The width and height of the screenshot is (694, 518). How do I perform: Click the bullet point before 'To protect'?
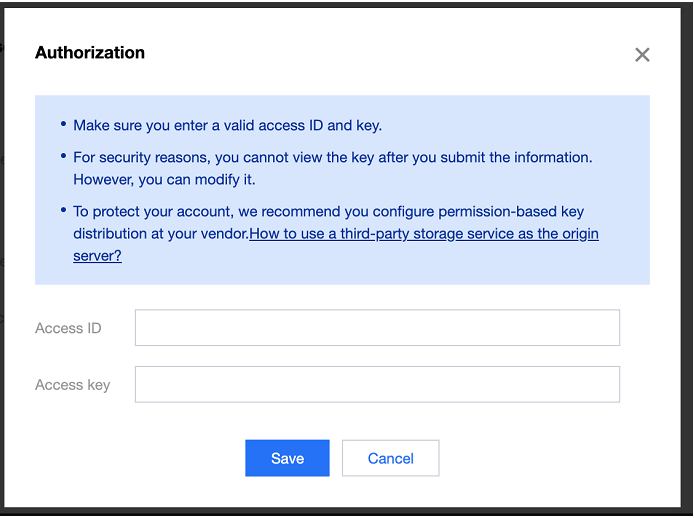coord(60,212)
